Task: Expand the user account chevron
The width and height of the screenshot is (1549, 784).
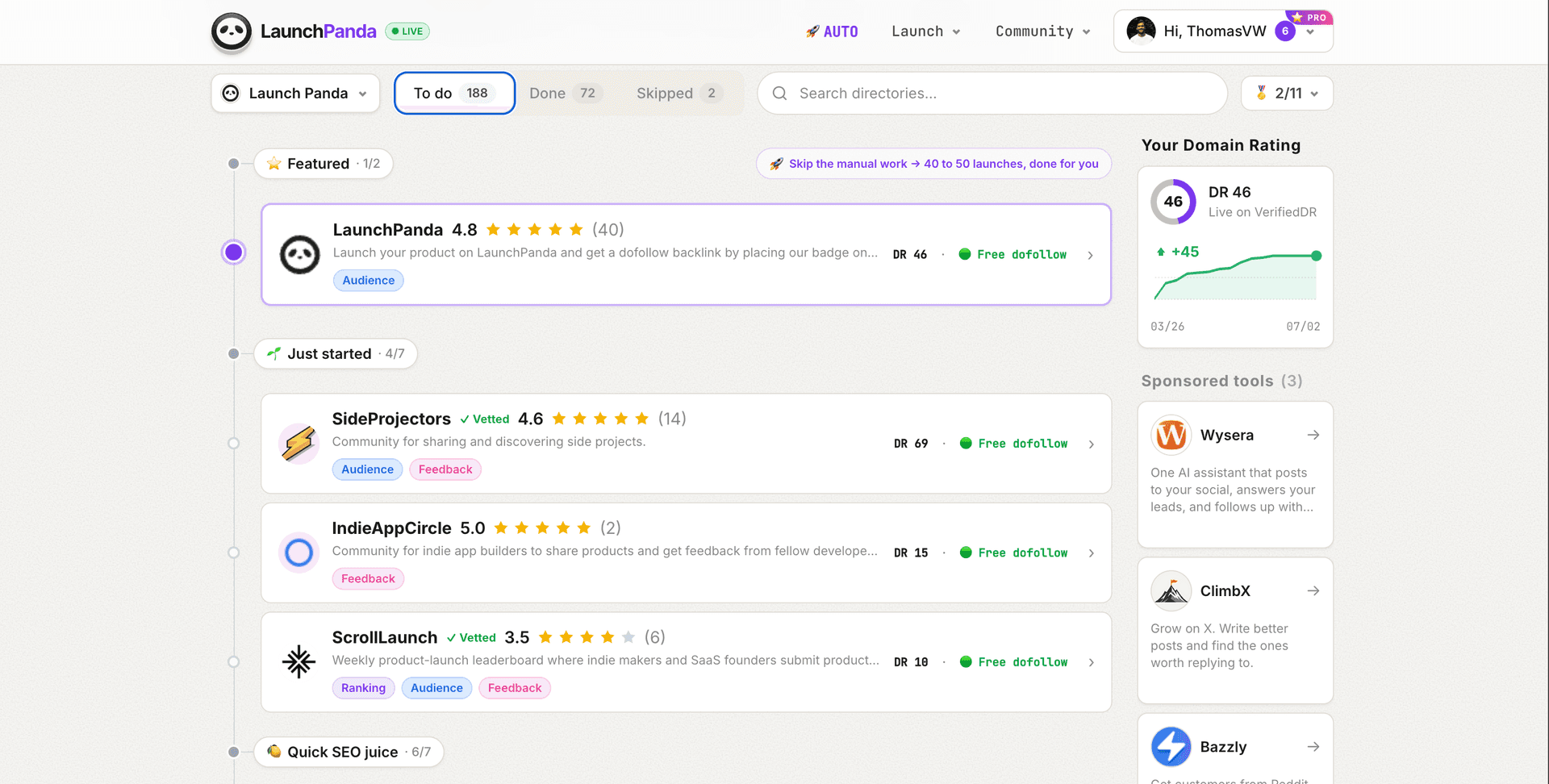Action: (1310, 32)
